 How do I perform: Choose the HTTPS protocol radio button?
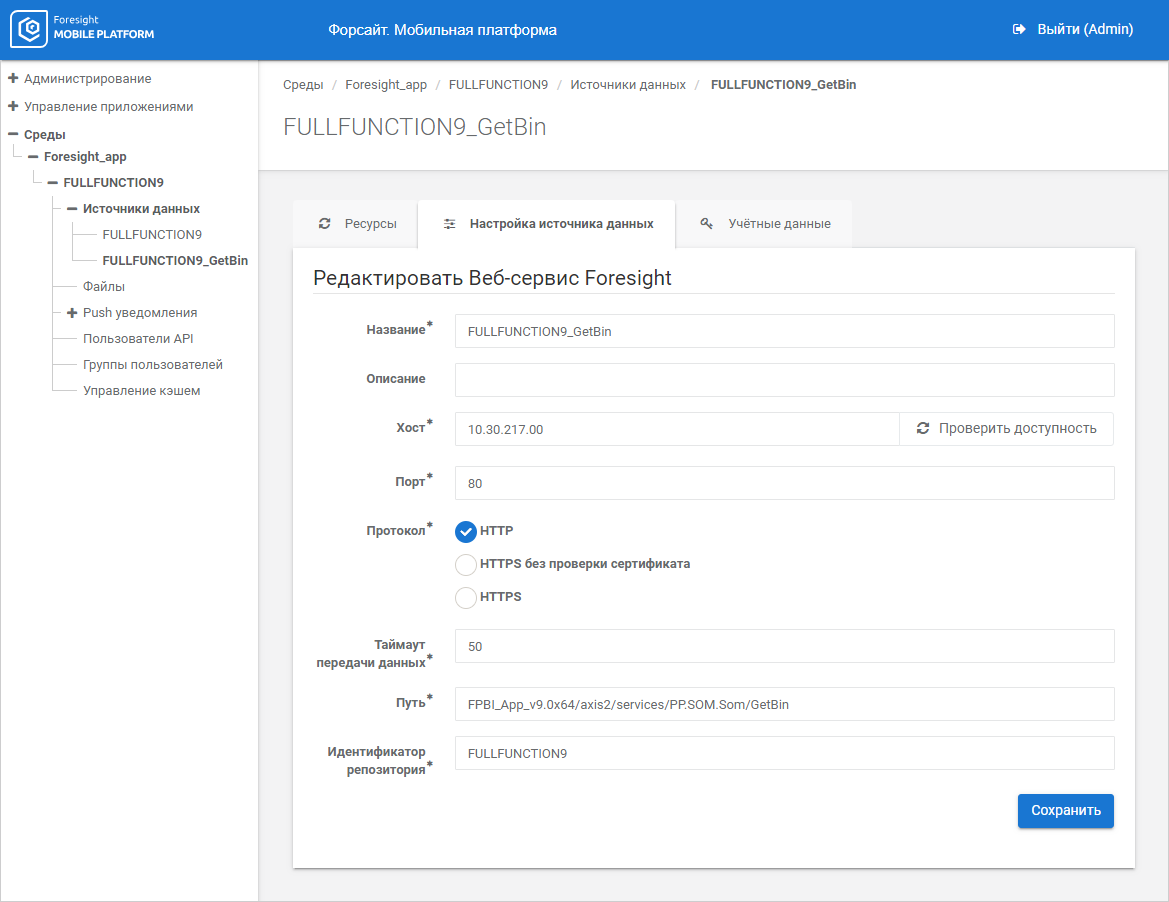coord(466,598)
